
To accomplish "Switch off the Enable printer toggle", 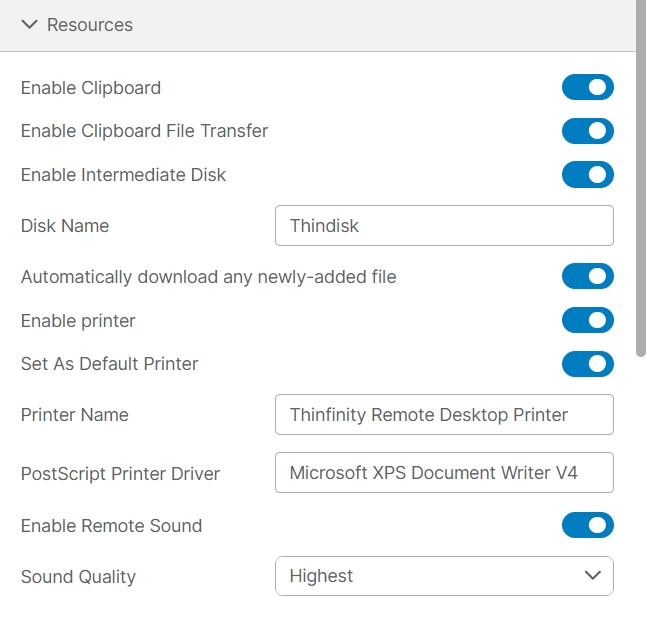I will [587, 321].
